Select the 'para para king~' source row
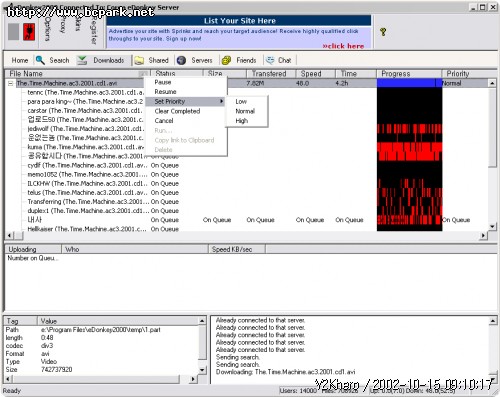This screenshot has width=500, height=397. pos(85,101)
